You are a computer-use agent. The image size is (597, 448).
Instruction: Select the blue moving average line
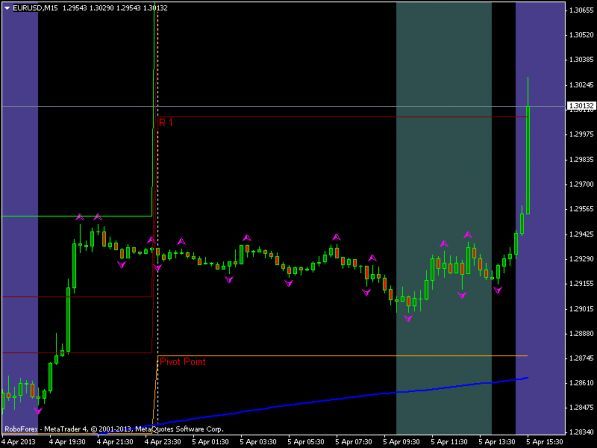pos(343,398)
